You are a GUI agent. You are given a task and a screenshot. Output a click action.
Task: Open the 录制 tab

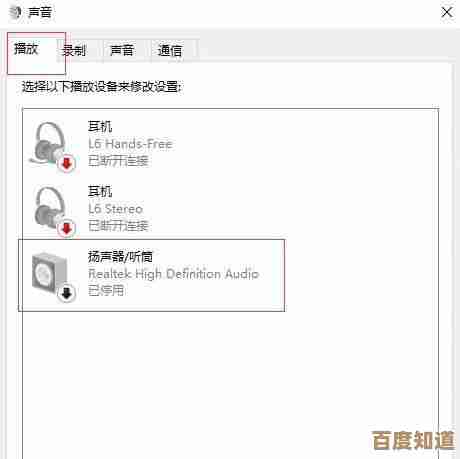point(74,51)
